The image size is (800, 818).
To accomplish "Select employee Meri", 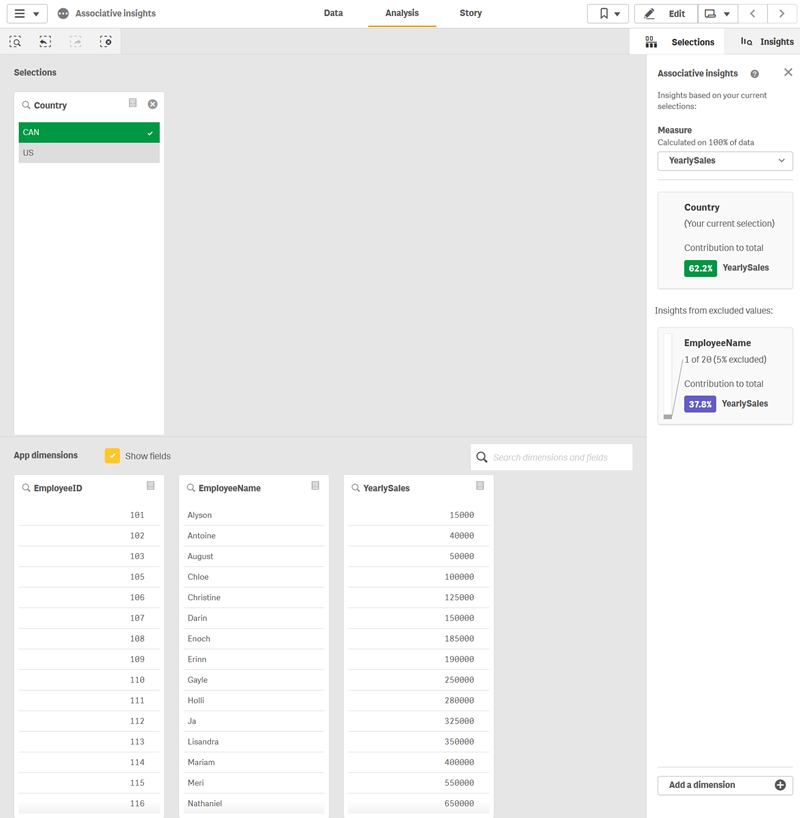I will coord(254,783).
